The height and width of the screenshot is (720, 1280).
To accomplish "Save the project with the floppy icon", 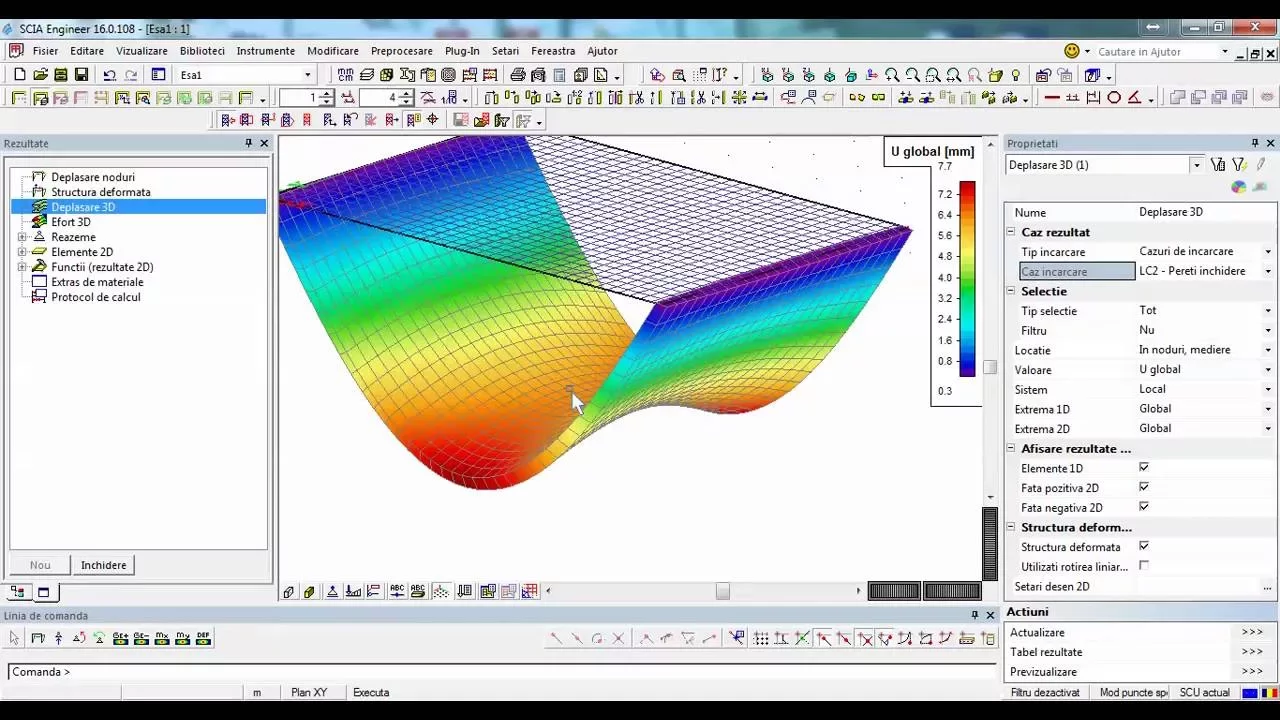I will click(x=82, y=75).
